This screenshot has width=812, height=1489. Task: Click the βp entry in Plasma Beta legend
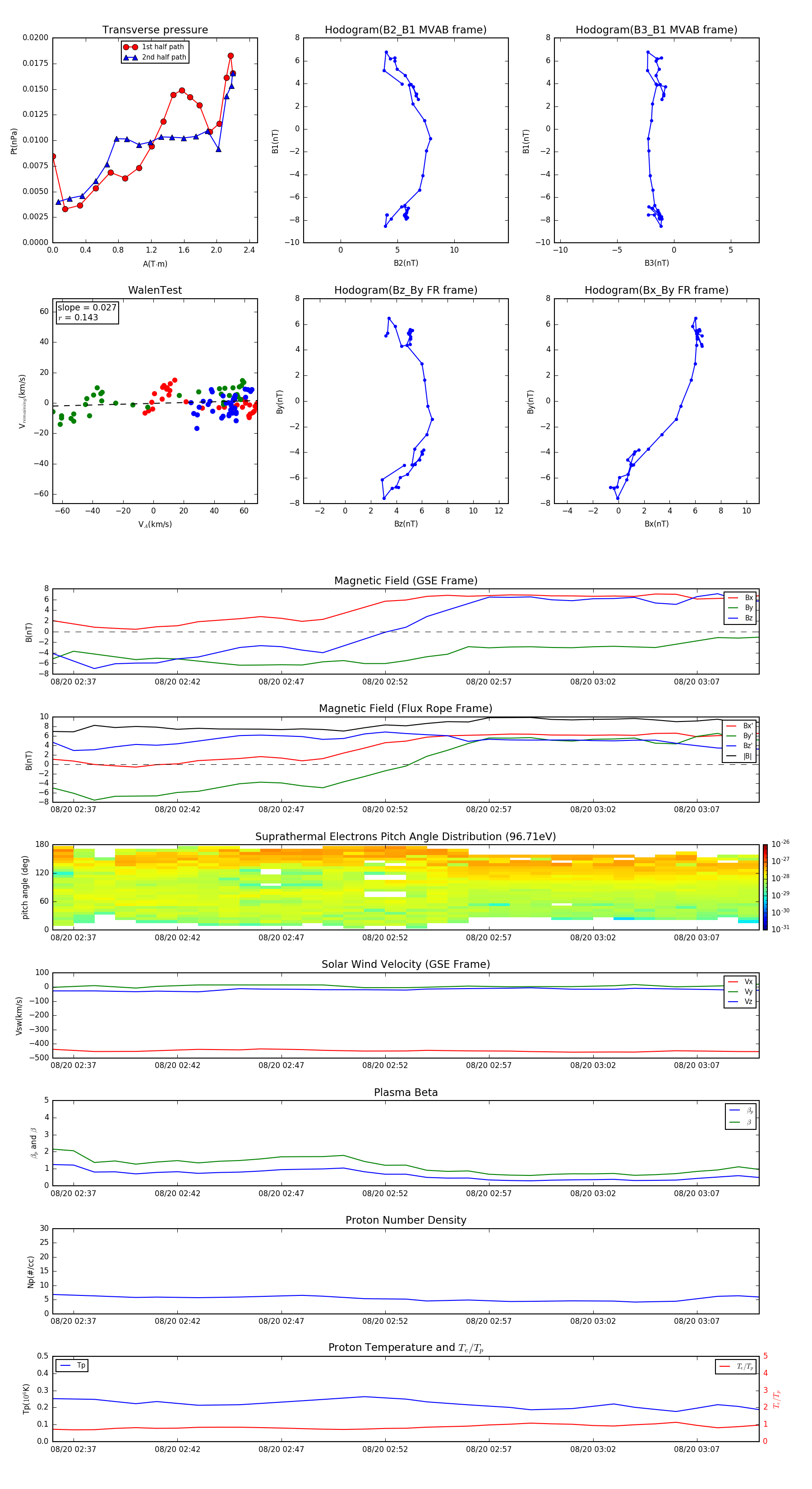pyautogui.click(x=742, y=1110)
